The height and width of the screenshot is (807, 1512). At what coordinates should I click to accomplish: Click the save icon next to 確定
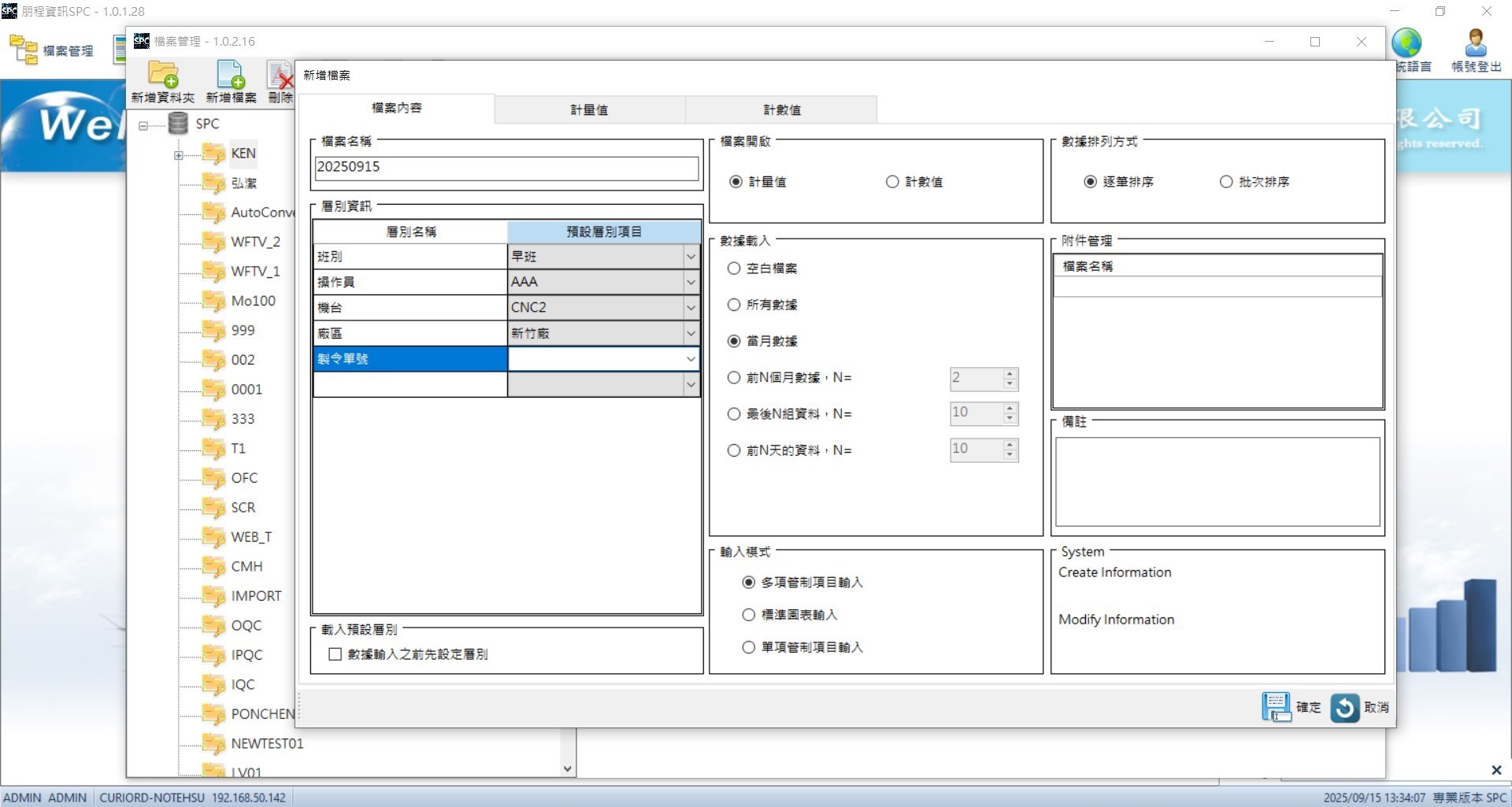click(1276, 707)
